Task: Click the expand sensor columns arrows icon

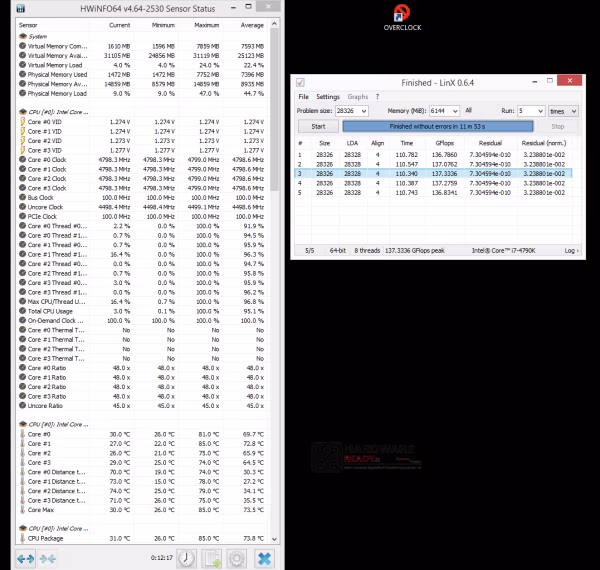Action: [x=26, y=559]
